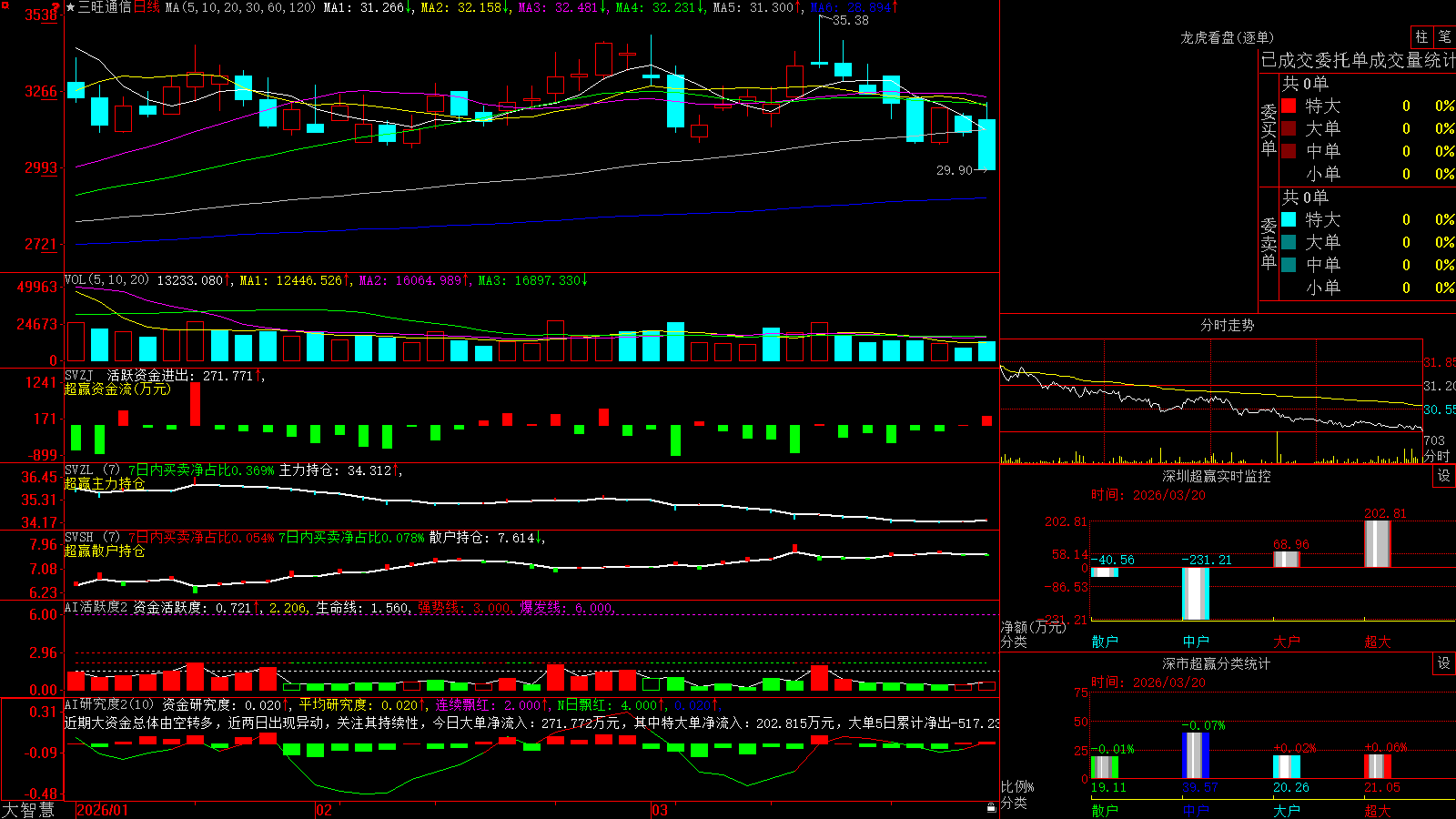Click the green 散户 bar labeled -0.01%
Viewport: 1456px width, 819px height.
click(1105, 766)
